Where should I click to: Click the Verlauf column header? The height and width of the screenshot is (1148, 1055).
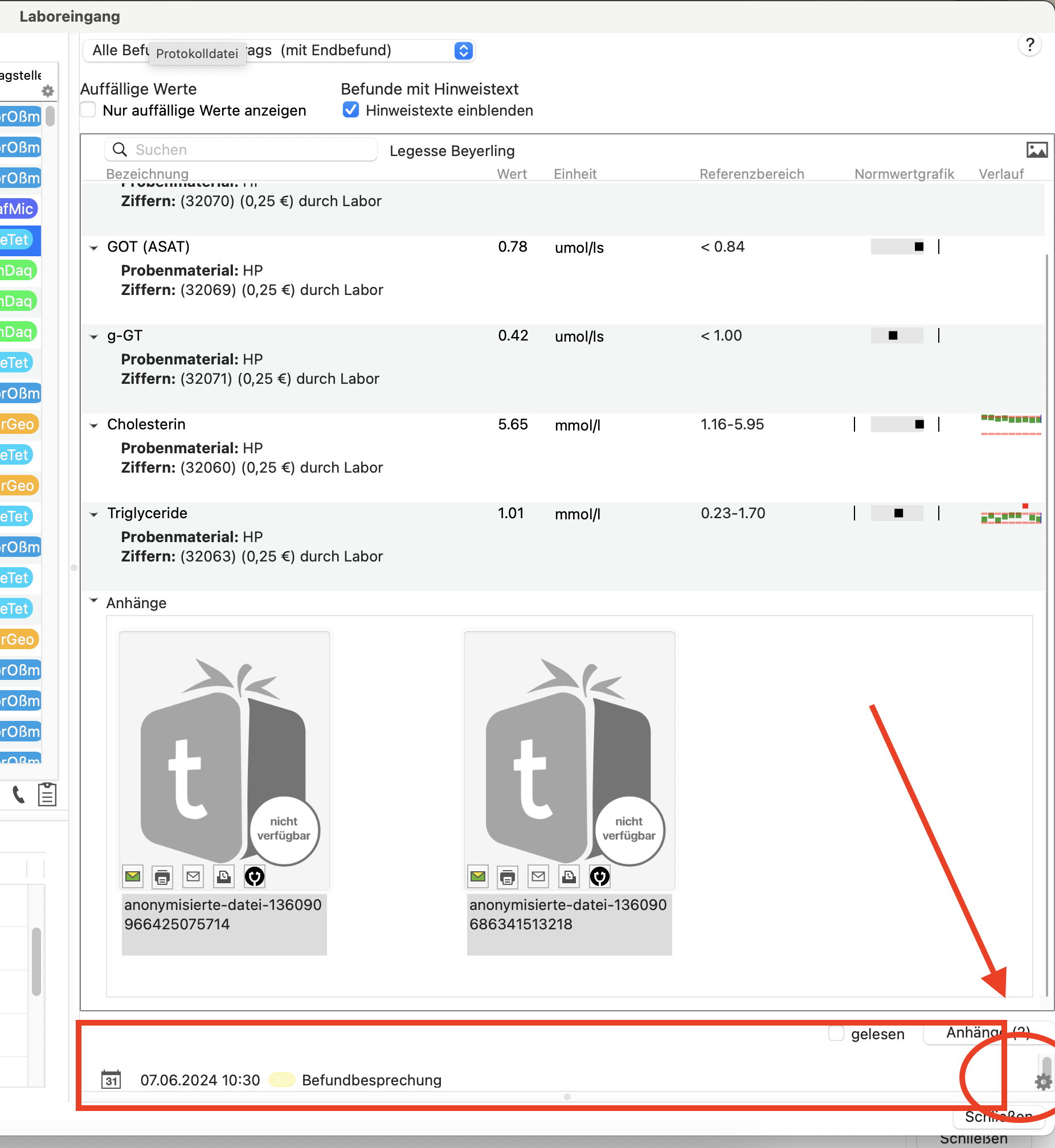(x=1001, y=174)
